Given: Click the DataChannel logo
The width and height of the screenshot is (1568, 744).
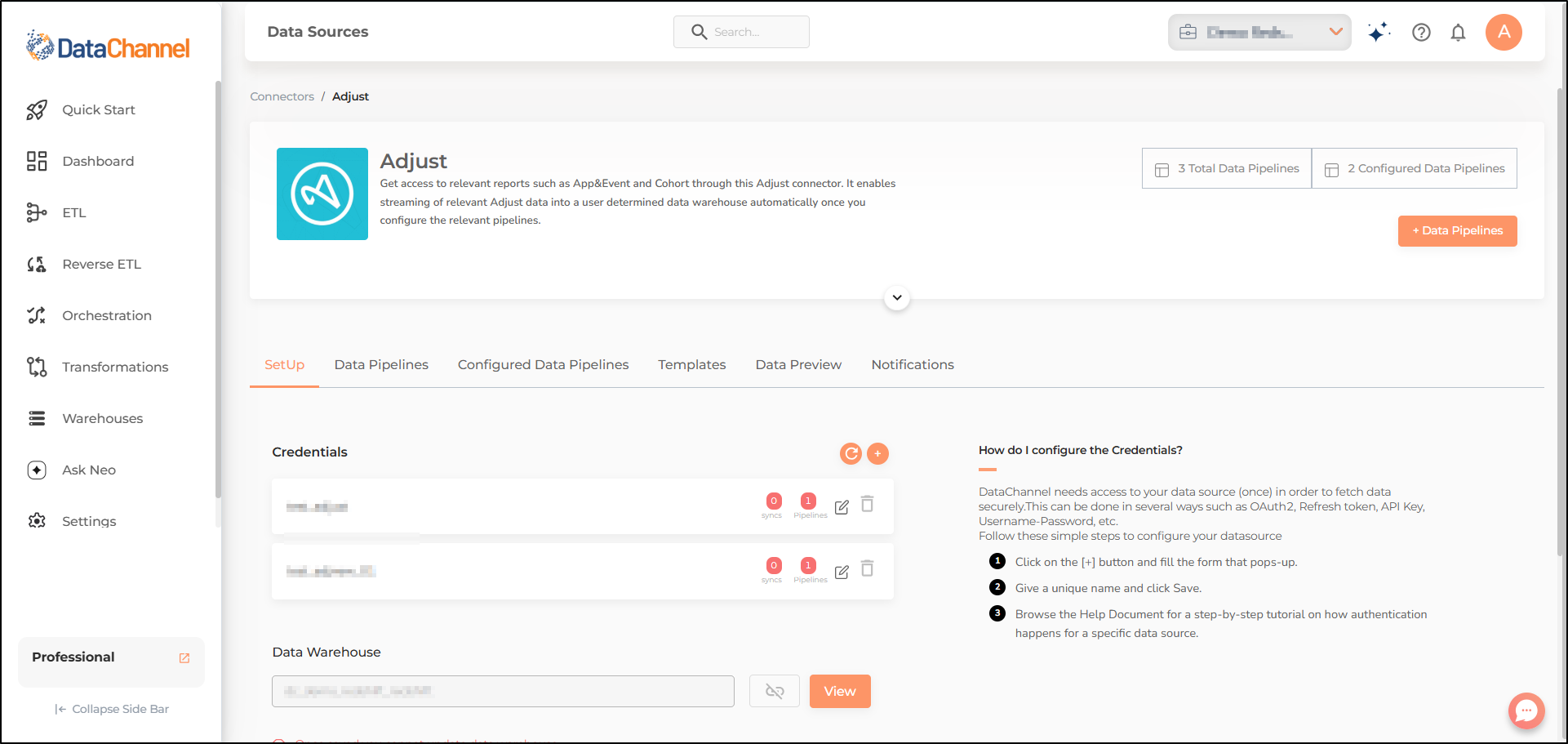Looking at the screenshot, I should point(108,47).
